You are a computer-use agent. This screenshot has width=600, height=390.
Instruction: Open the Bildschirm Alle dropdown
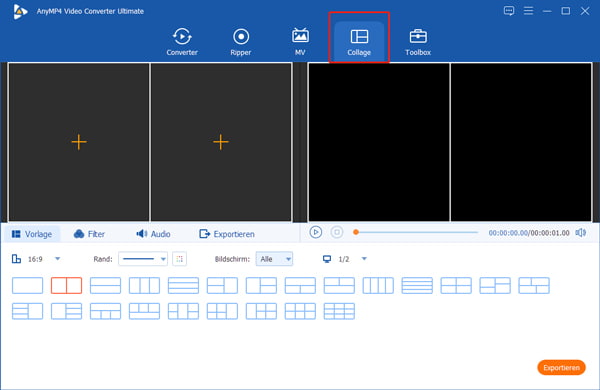(x=274, y=259)
